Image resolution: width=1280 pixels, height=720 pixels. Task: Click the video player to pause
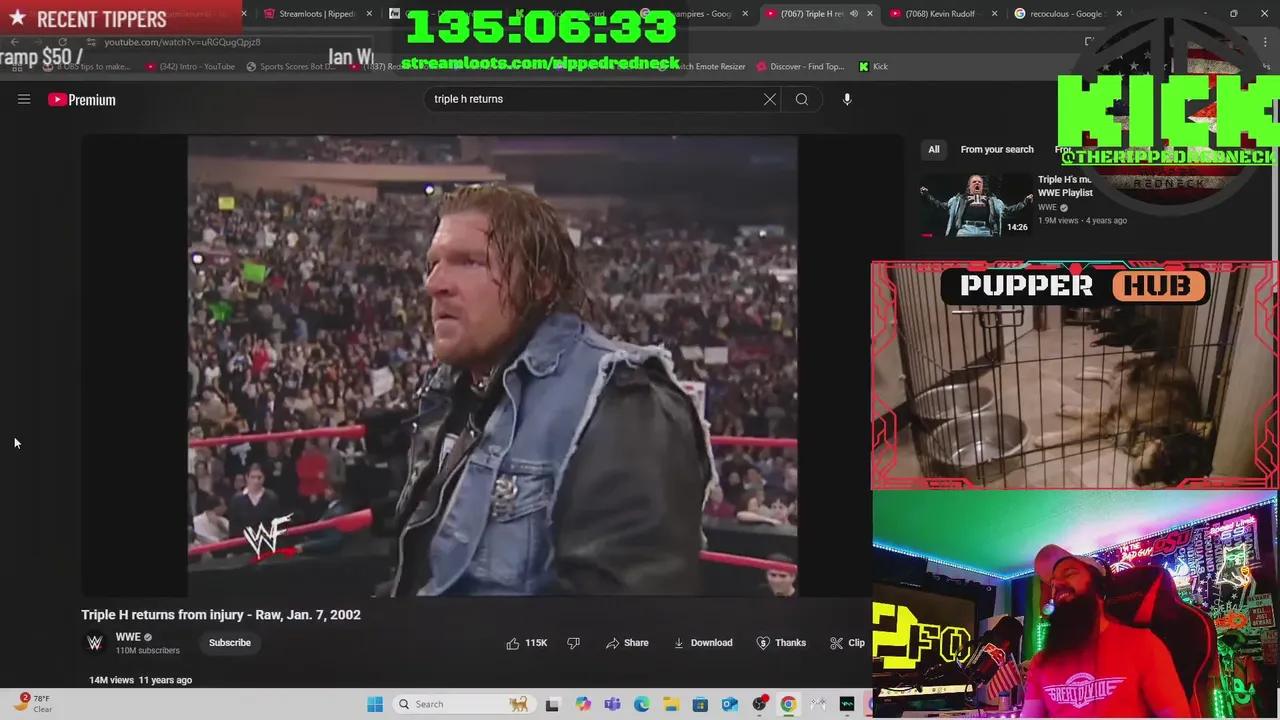pos(492,366)
